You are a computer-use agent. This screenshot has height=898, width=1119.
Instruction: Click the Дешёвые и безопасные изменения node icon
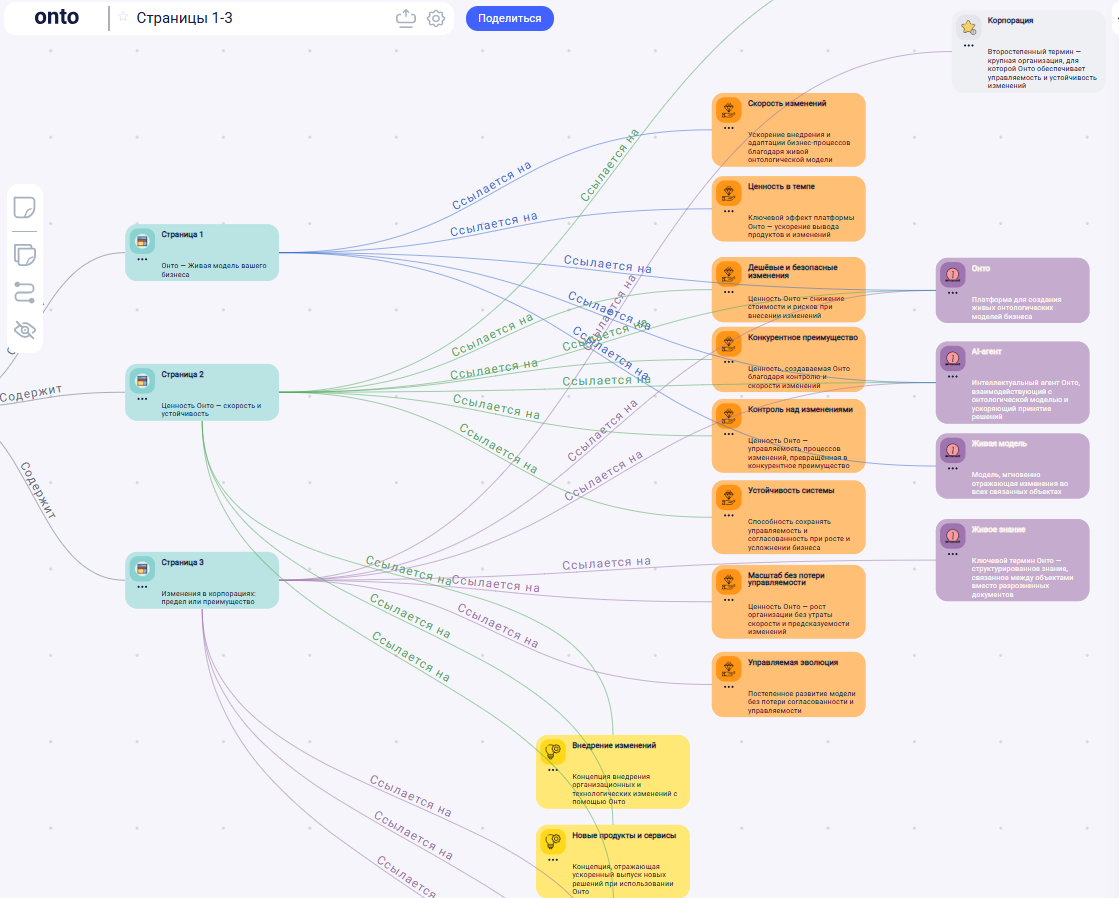(x=729, y=273)
